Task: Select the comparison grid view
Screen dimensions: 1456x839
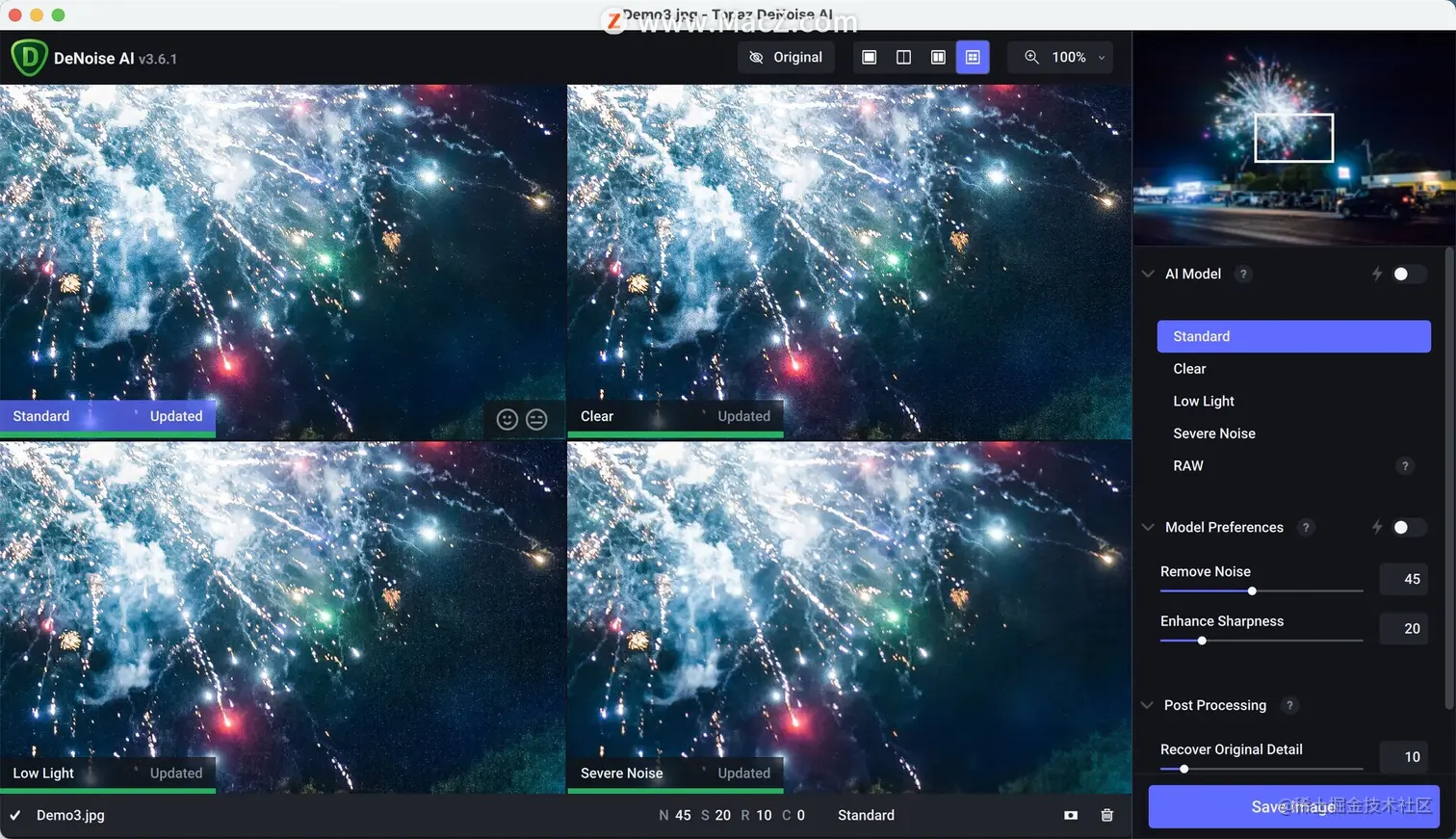Action: pos(973,57)
